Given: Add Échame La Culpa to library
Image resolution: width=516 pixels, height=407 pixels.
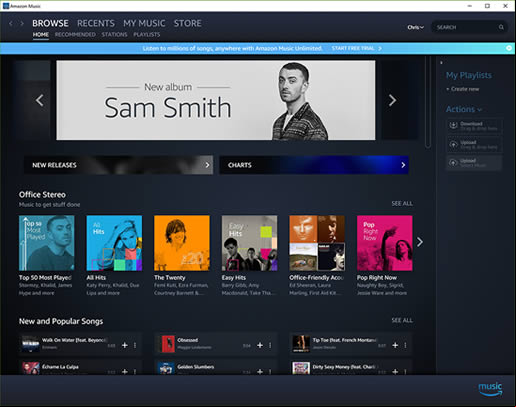Looking at the screenshot, I should [125, 371].
